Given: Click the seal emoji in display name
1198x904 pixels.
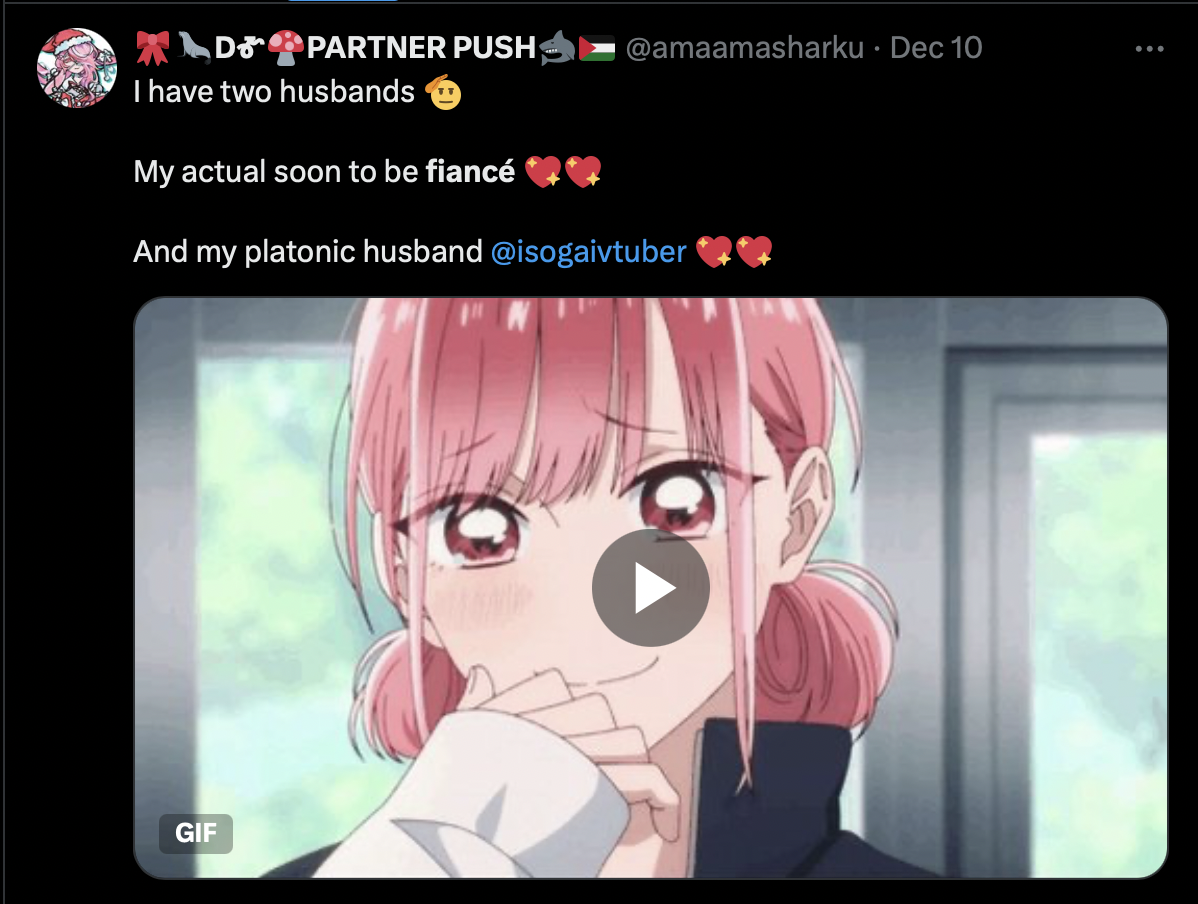Looking at the screenshot, I should pos(193,48).
